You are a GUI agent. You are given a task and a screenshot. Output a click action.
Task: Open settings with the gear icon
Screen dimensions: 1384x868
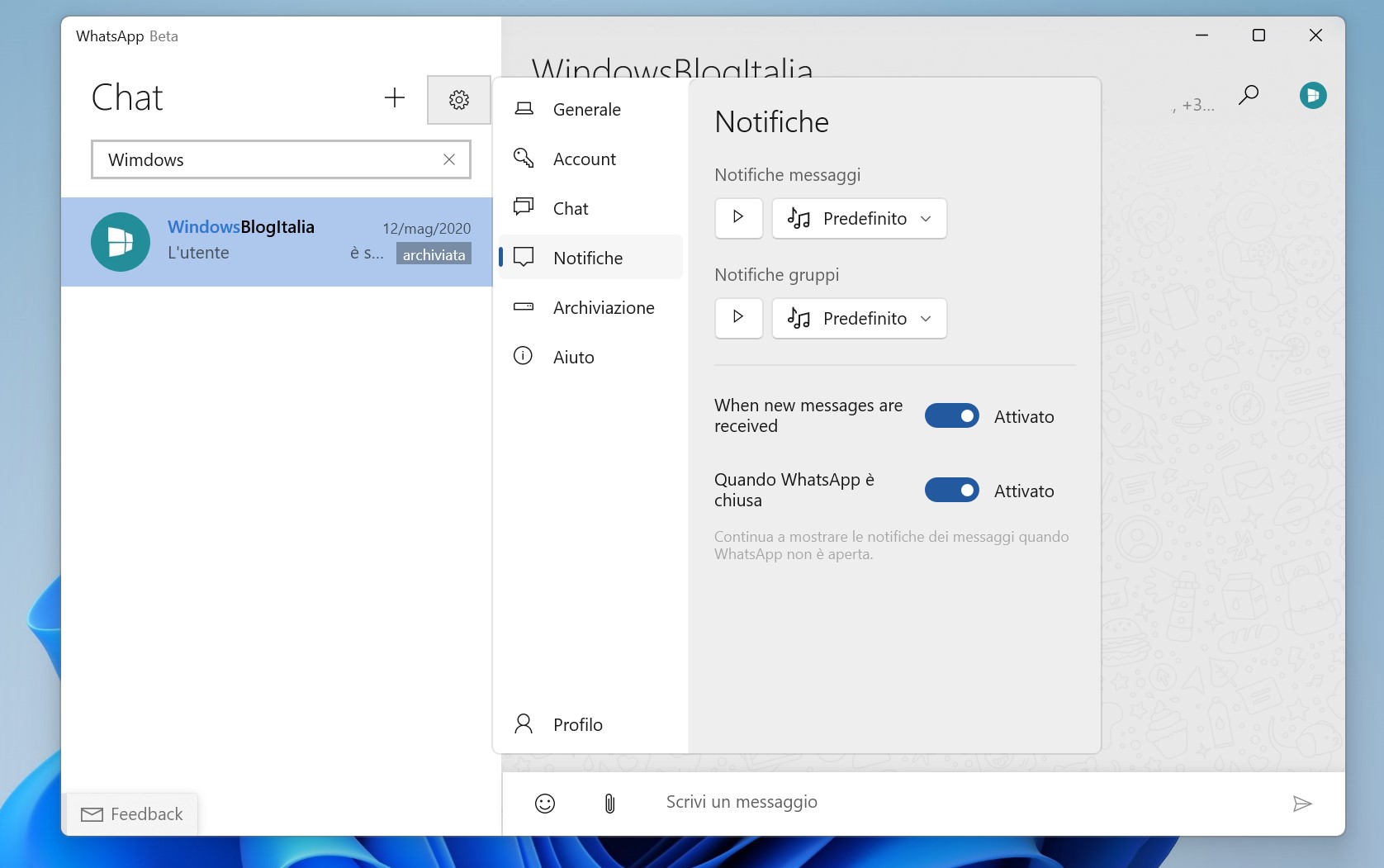point(459,100)
